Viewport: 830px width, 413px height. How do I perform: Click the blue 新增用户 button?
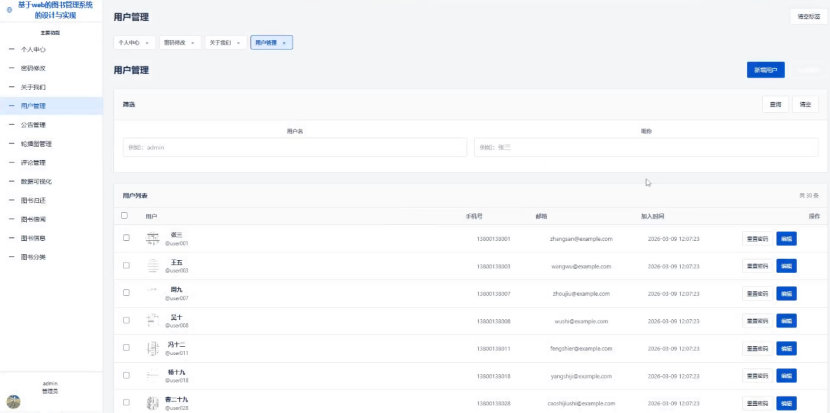pyautogui.click(x=765, y=70)
